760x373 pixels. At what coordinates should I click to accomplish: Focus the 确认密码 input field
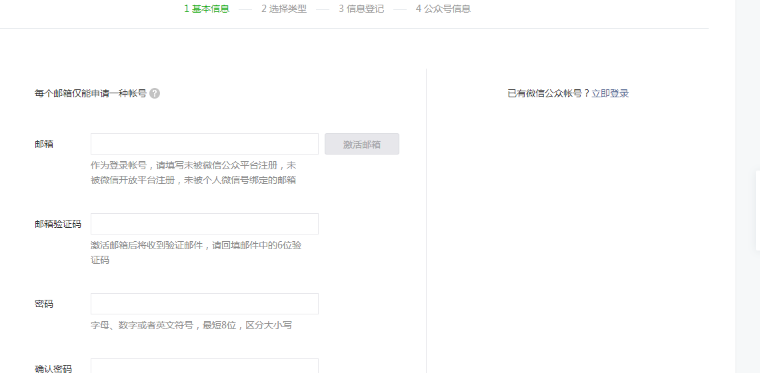coord(205,366)
